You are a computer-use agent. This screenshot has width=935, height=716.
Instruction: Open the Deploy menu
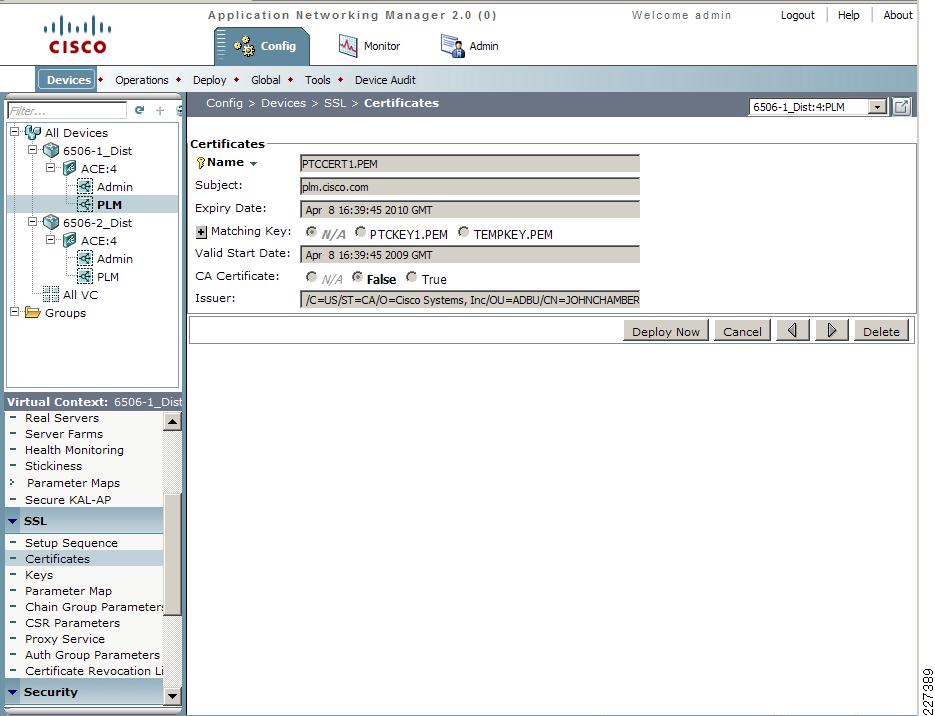pos(209,80)
